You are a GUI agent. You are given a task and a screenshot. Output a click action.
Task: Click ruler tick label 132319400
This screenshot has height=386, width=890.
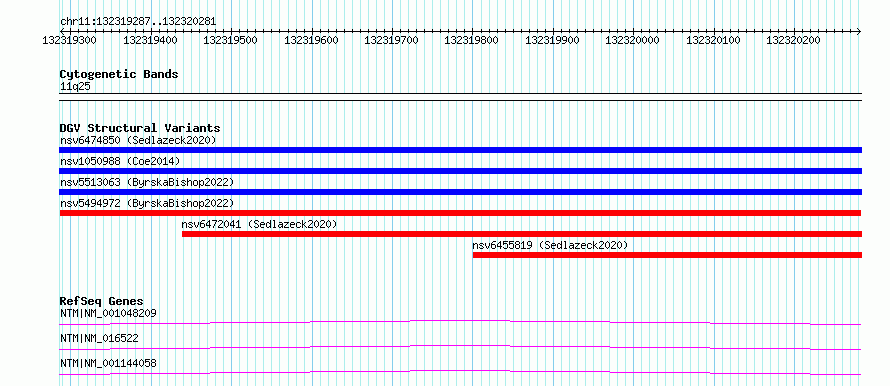(x=150, y=40)
